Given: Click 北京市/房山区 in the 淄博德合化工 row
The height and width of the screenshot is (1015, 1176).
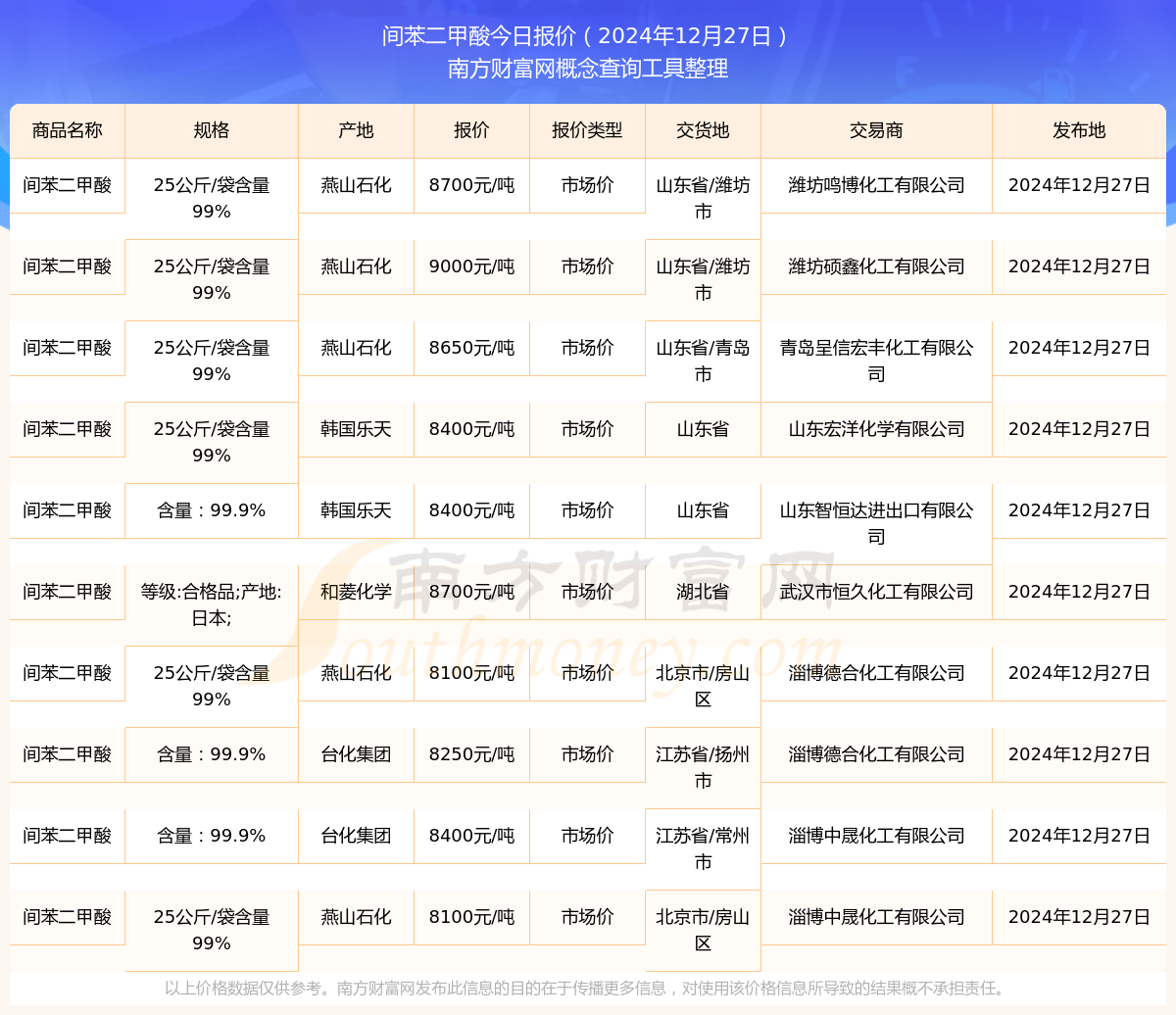Looking at the screenshot, I should click(x=703, y=686).
